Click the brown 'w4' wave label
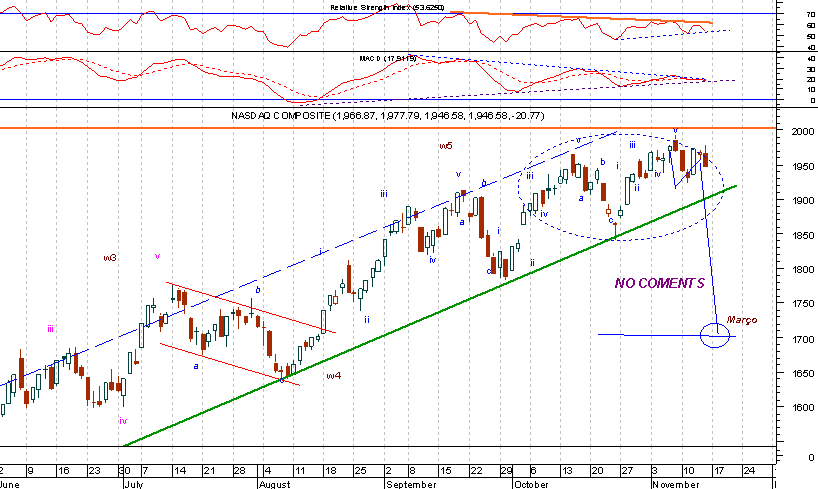The width and height of the screenshot is (818, 489). (333, 375)
